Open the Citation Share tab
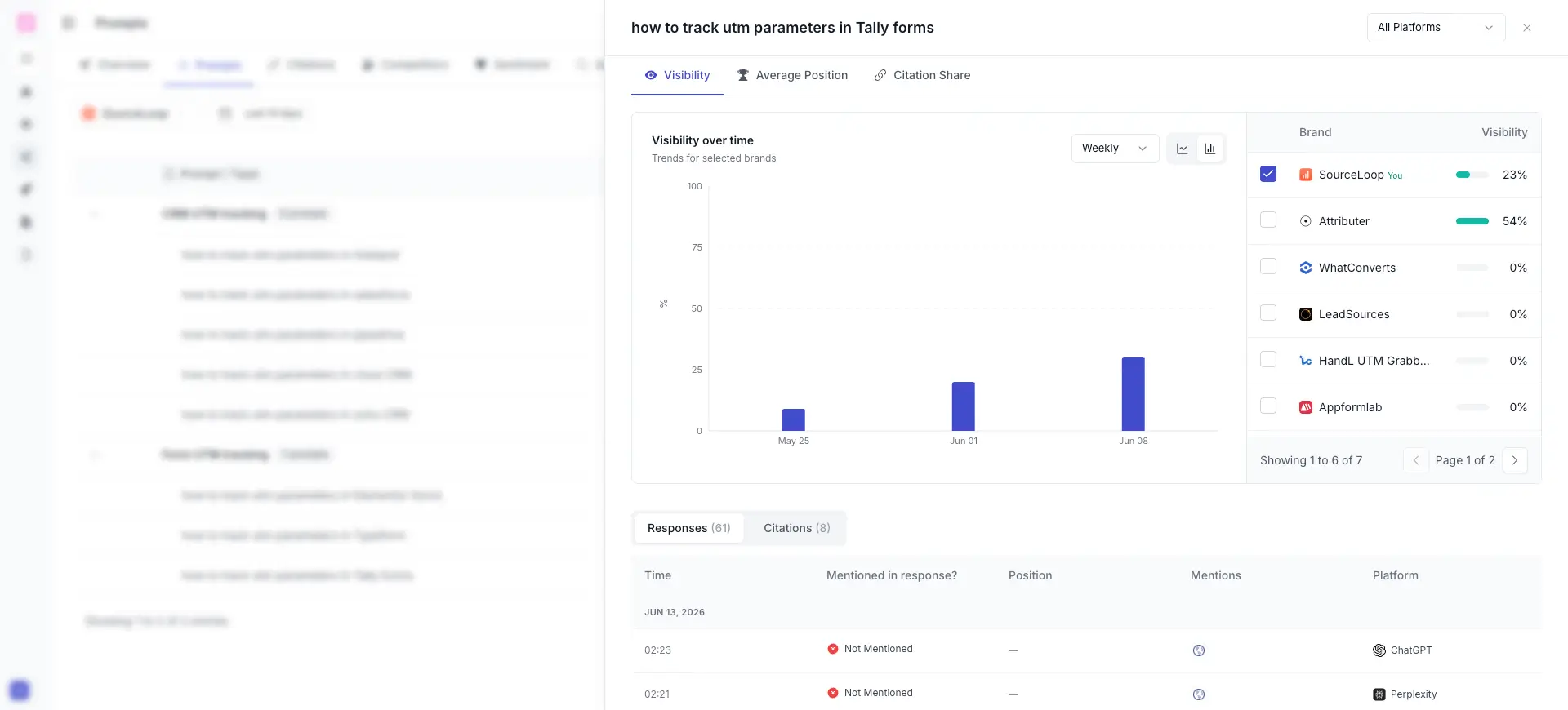Screen dimensions: 1568x710 (922, 75)
